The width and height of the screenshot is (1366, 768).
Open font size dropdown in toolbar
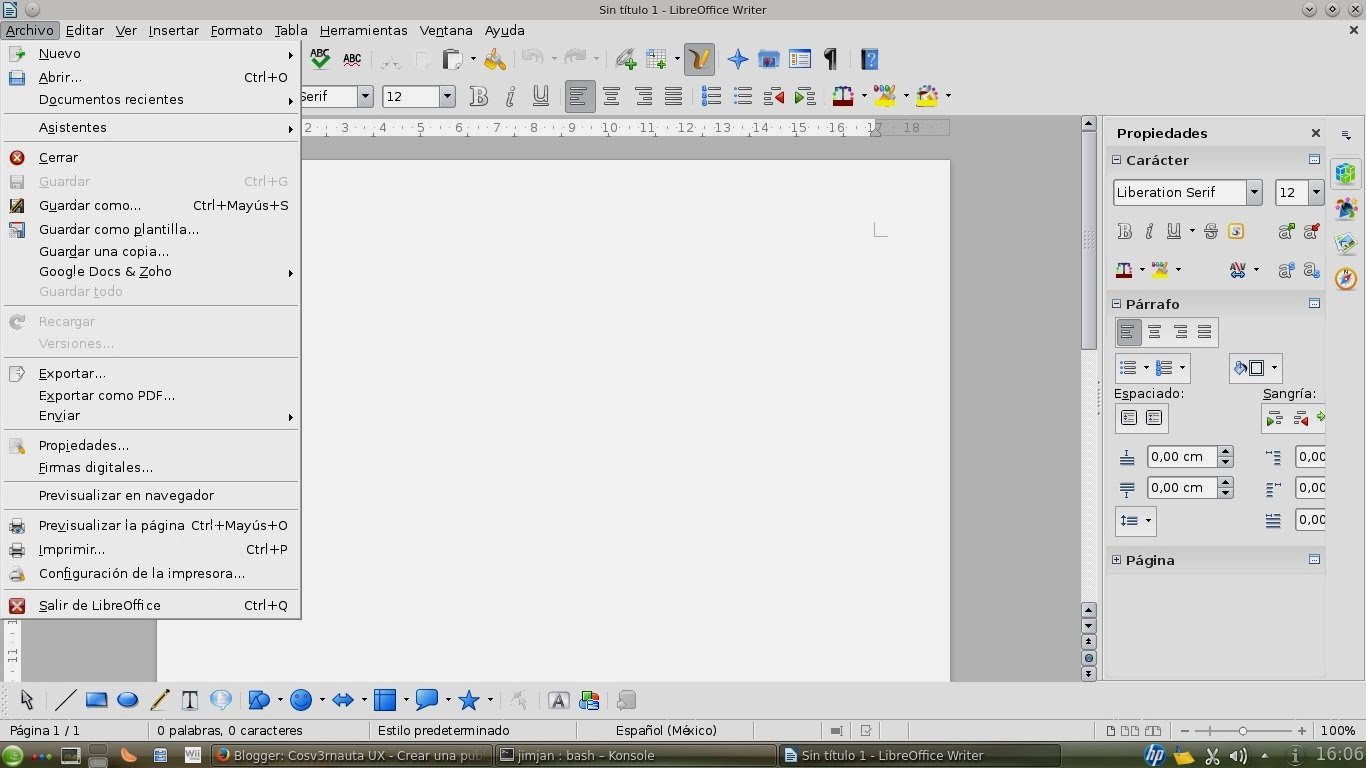point(447,96)
